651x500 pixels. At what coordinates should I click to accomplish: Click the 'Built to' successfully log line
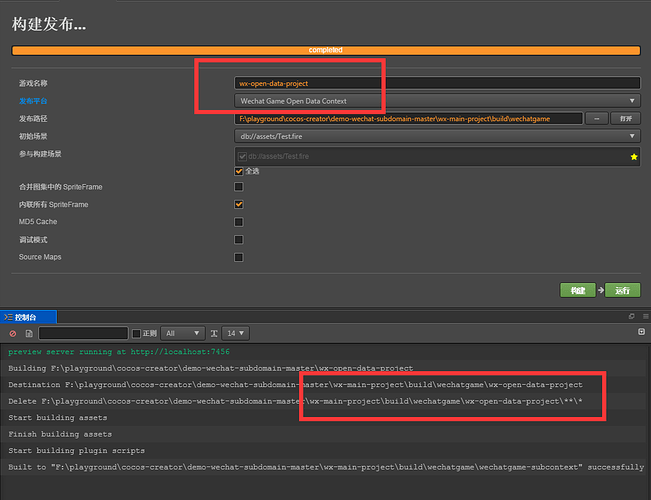point(326,467)
